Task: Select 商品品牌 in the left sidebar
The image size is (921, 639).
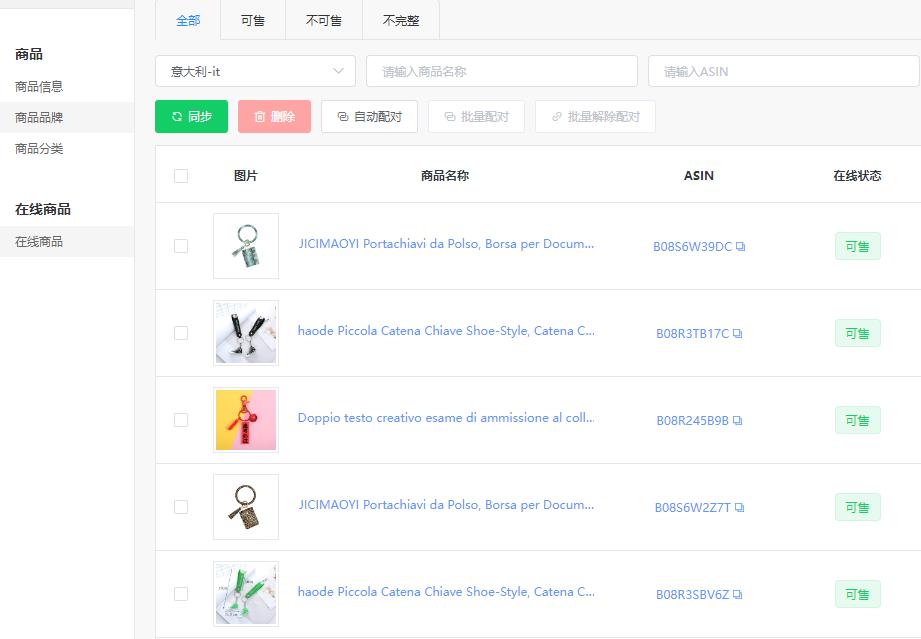Action: point(41,118)
